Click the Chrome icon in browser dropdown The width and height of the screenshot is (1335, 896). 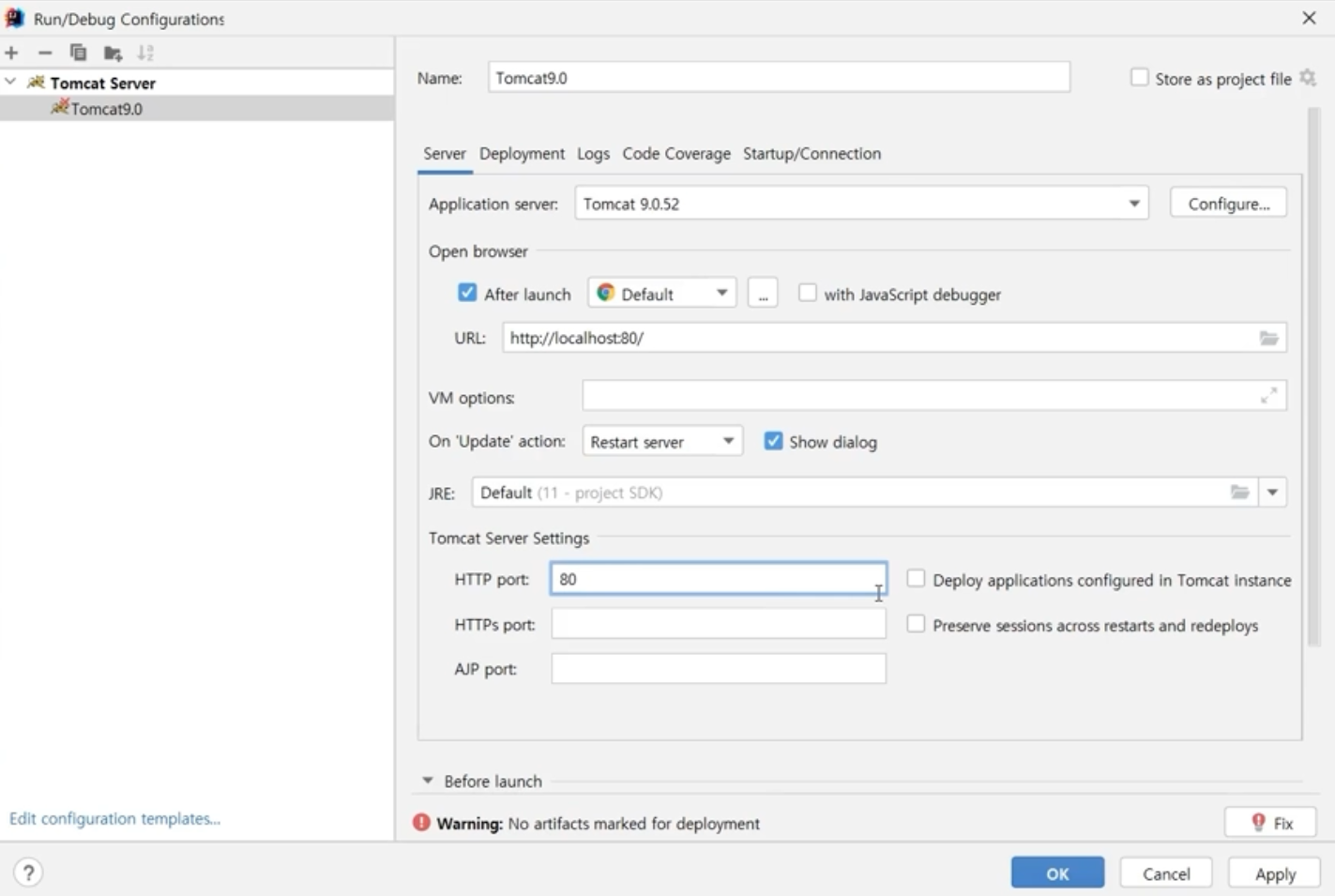[606, 293]
